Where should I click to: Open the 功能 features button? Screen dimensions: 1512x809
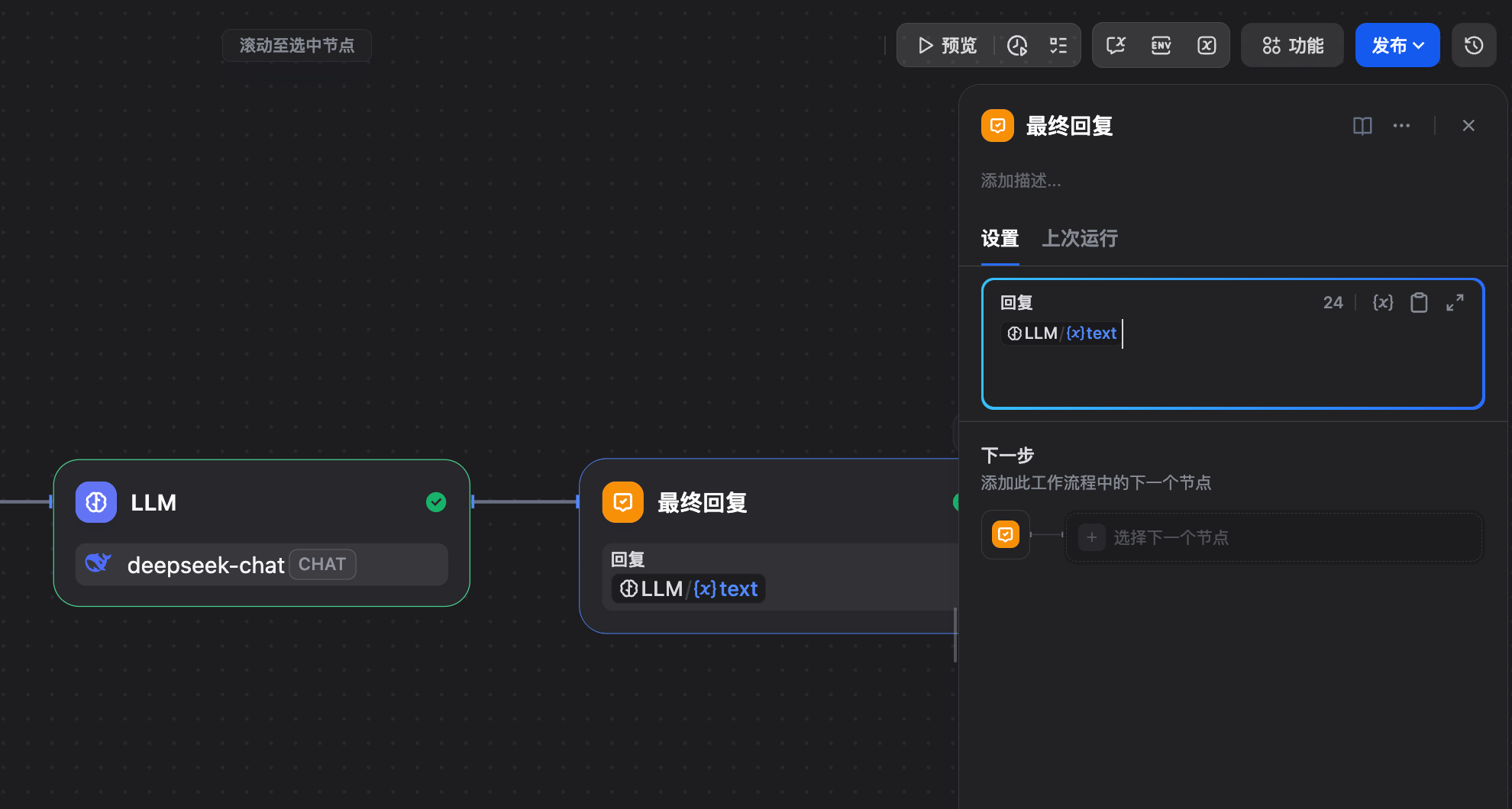click(x=1293, y=46)
